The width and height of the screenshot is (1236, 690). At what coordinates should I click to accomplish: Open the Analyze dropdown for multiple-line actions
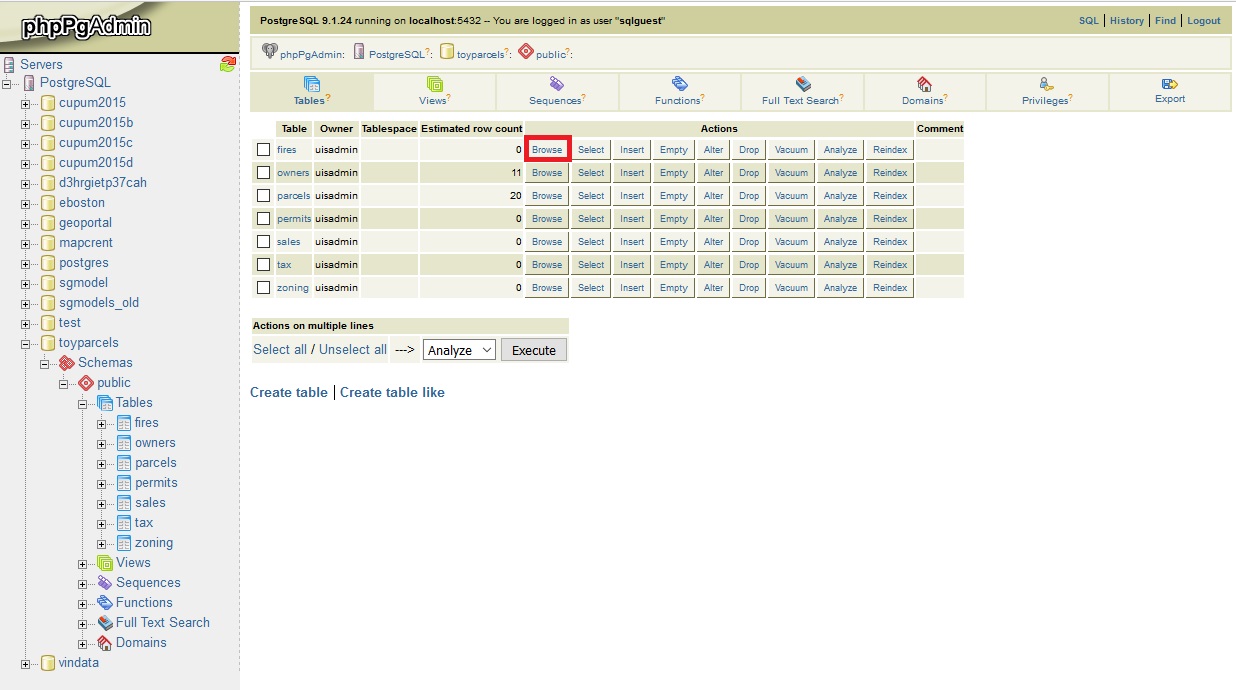[459, 350]
